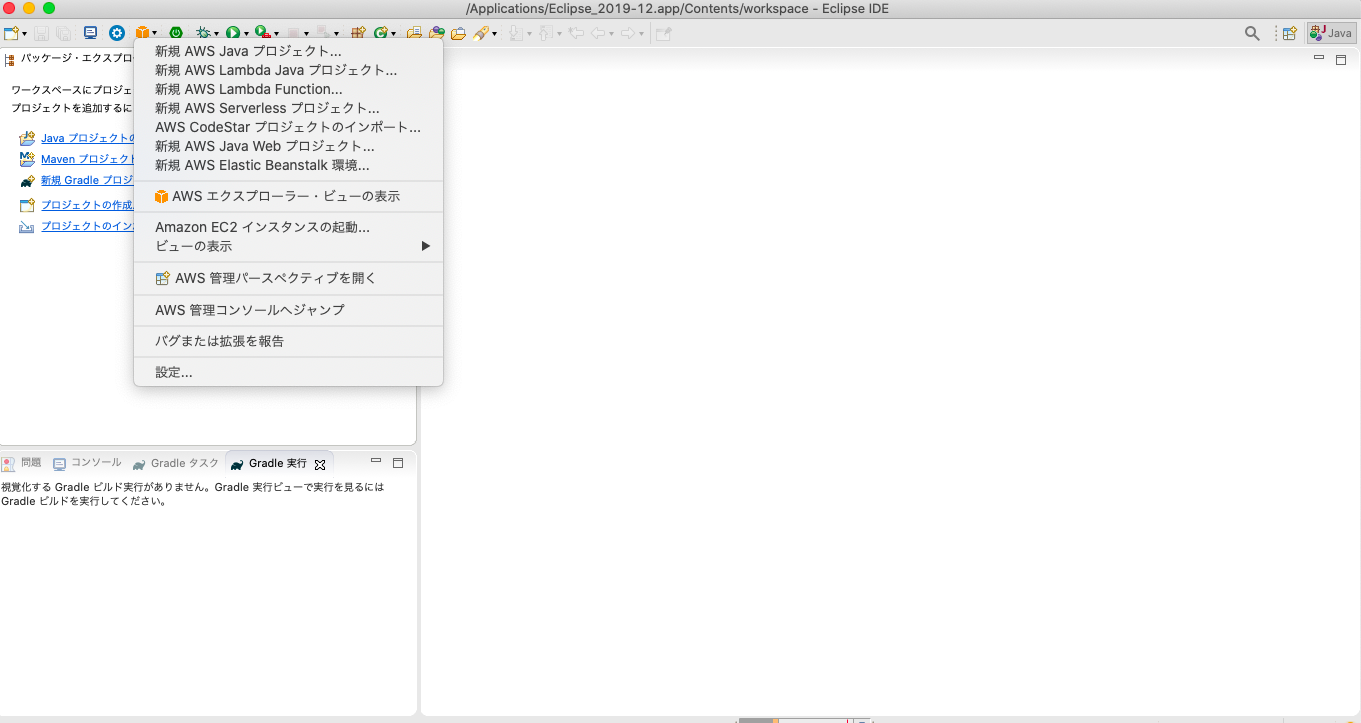Click the 新規 Gradle プロジェクト link
The height and width of the screenshot is (723, 1361).
tap(87, 181)
